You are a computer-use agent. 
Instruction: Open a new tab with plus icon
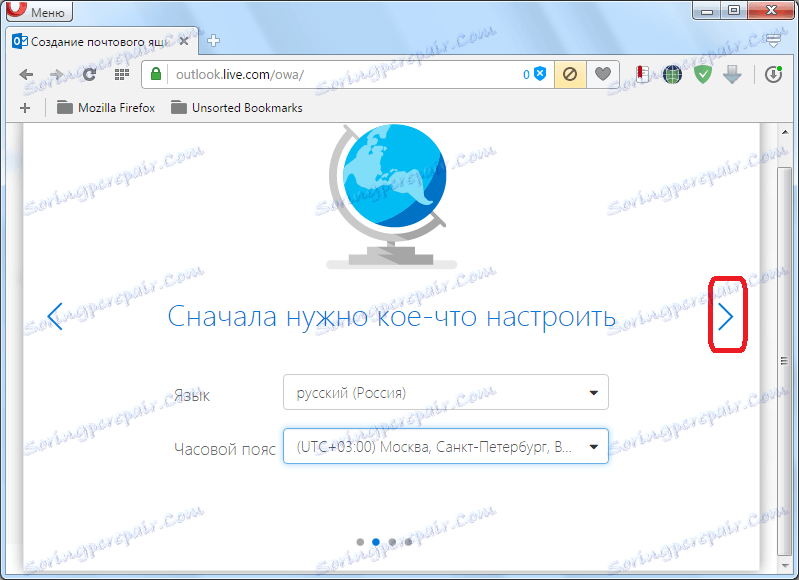(214, 41)
